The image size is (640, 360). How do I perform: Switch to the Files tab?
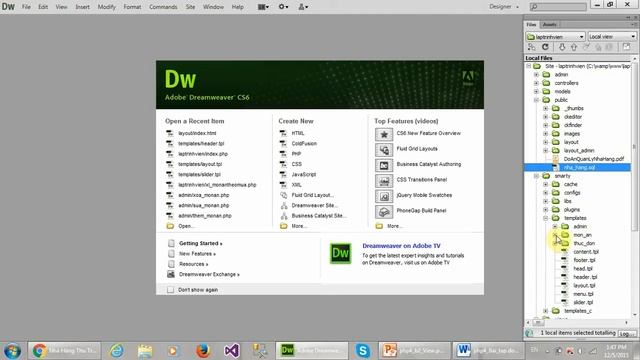[531, 24]
